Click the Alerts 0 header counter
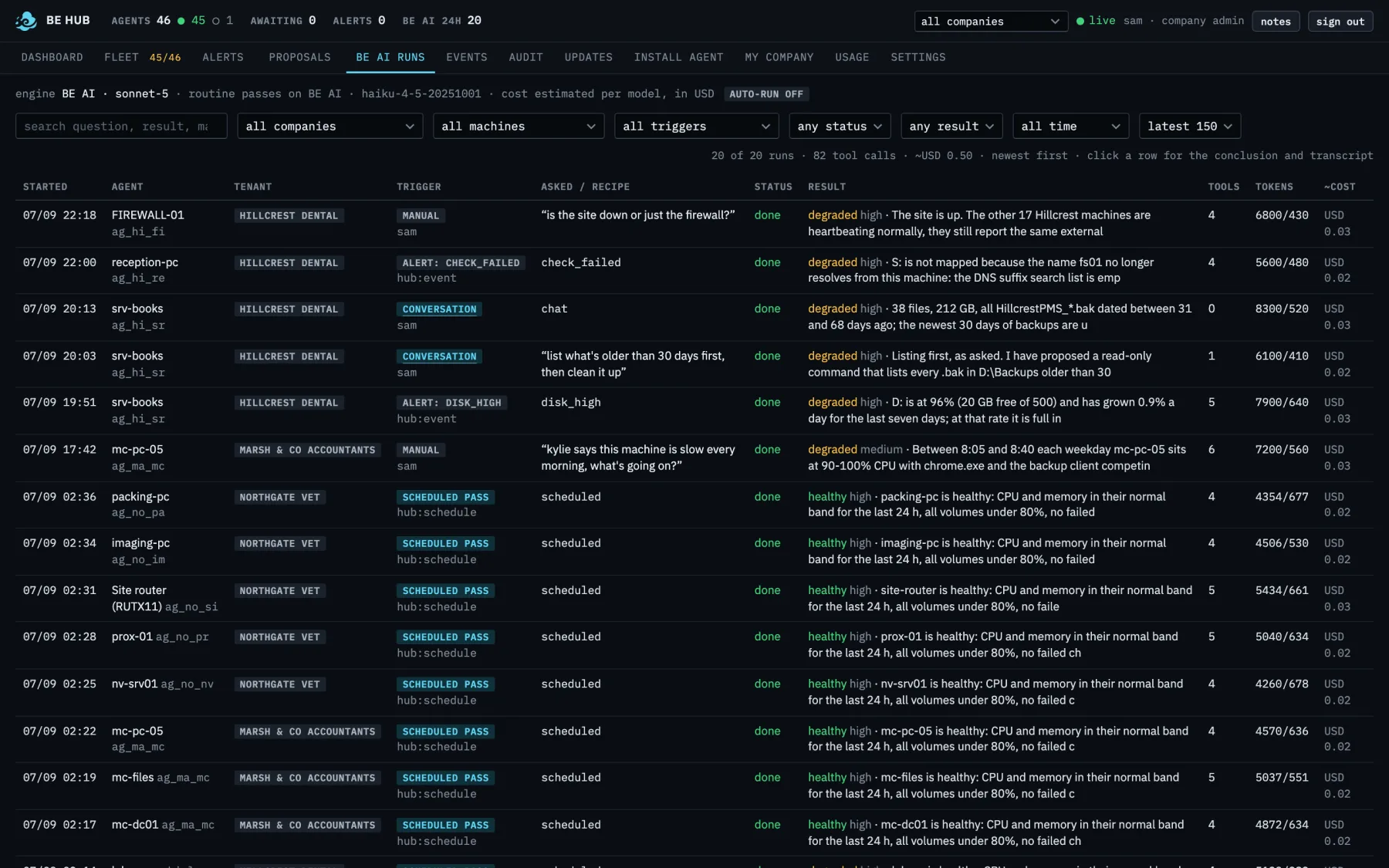Screen dimensions: 1389x868 tap(359, 21)
